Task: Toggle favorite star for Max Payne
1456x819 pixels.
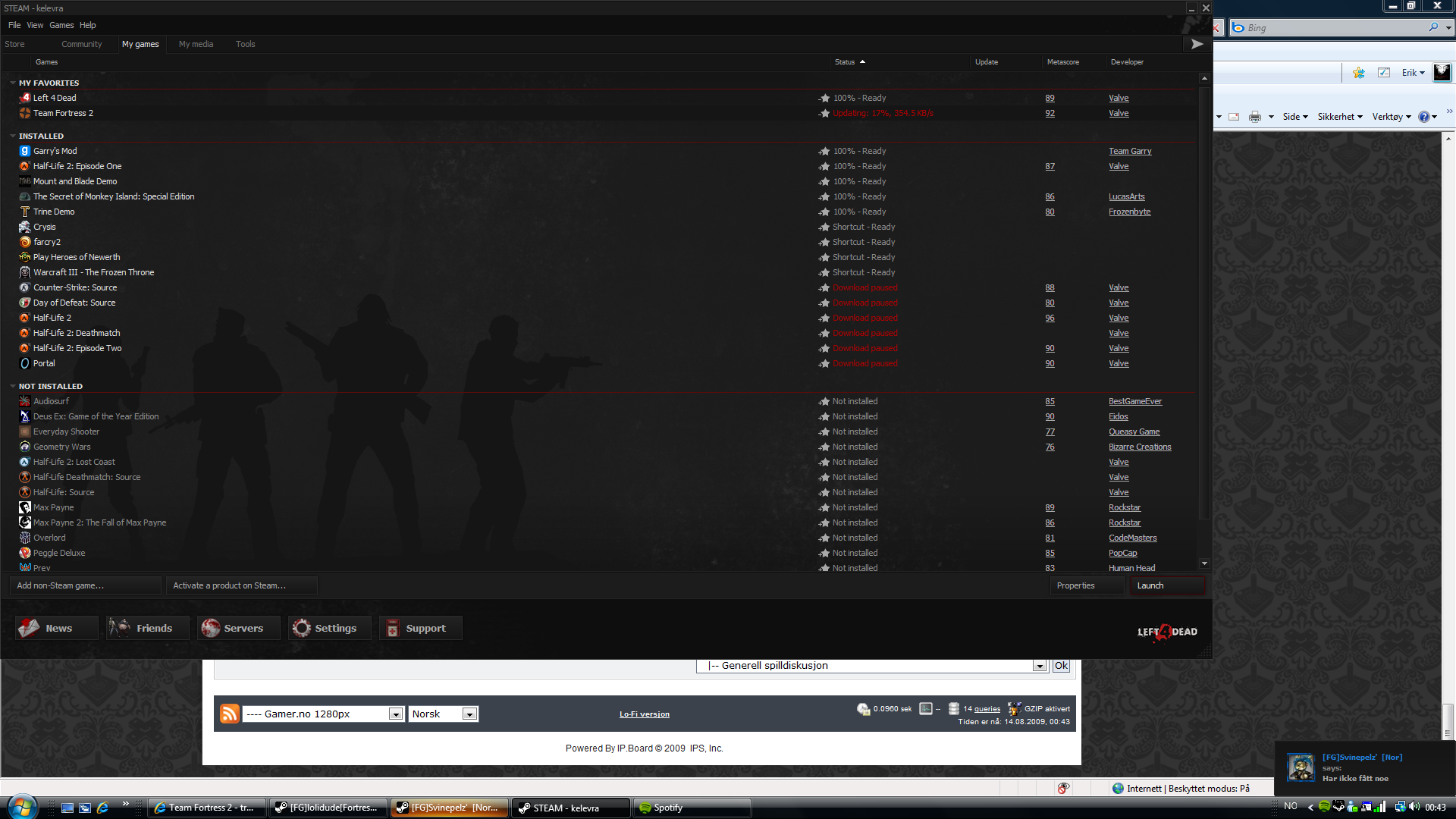Action: 824,507
